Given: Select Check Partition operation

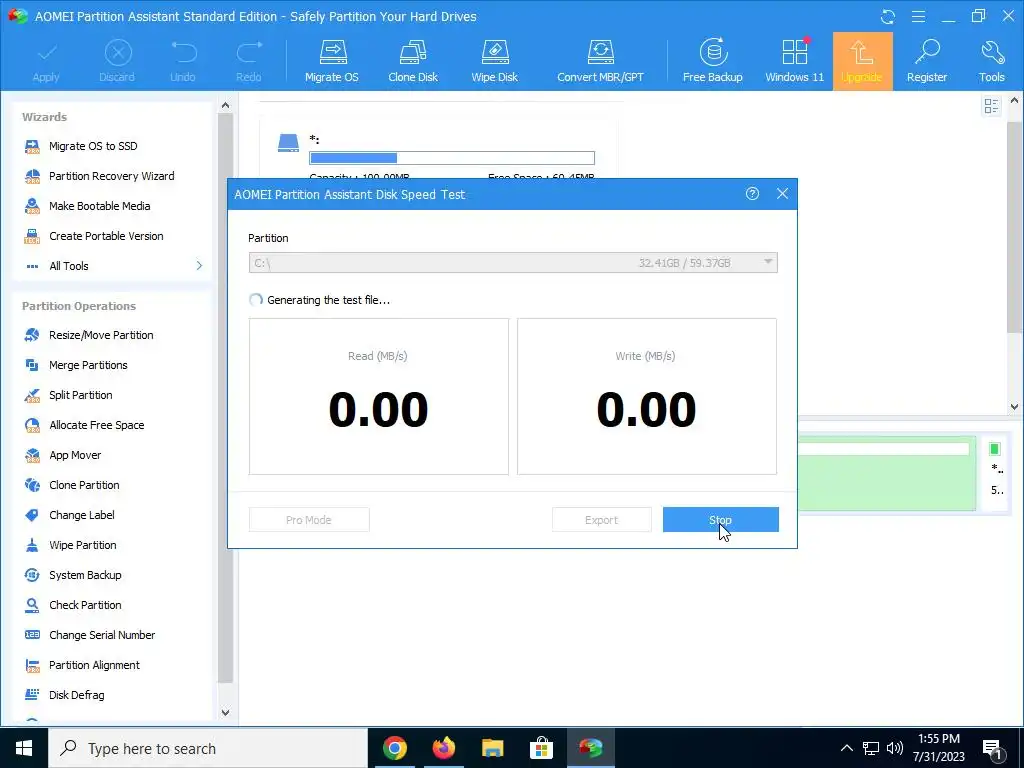Looking at the screenshot, I should tap(85, 605).
